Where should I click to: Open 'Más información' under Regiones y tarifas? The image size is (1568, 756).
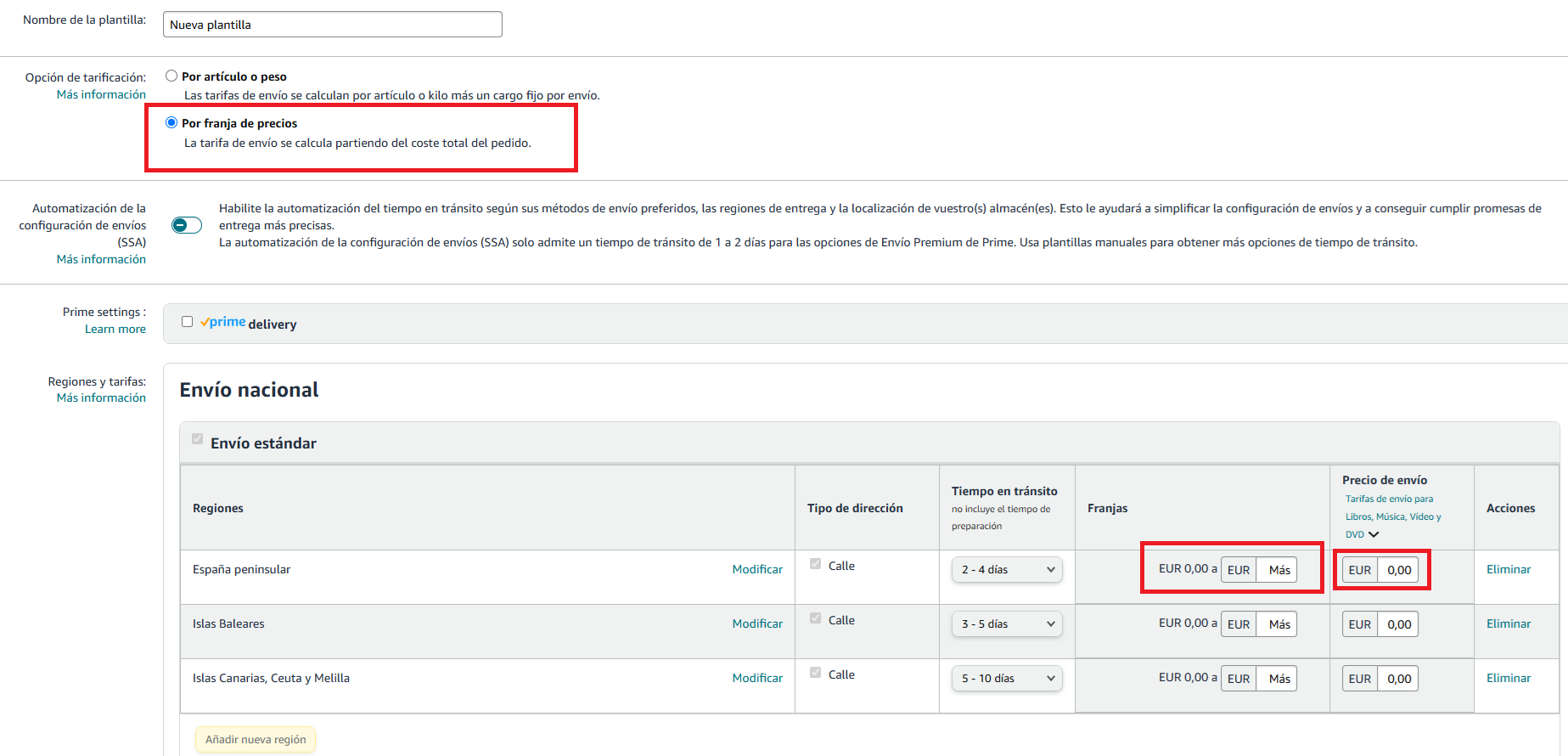[101, 398]
